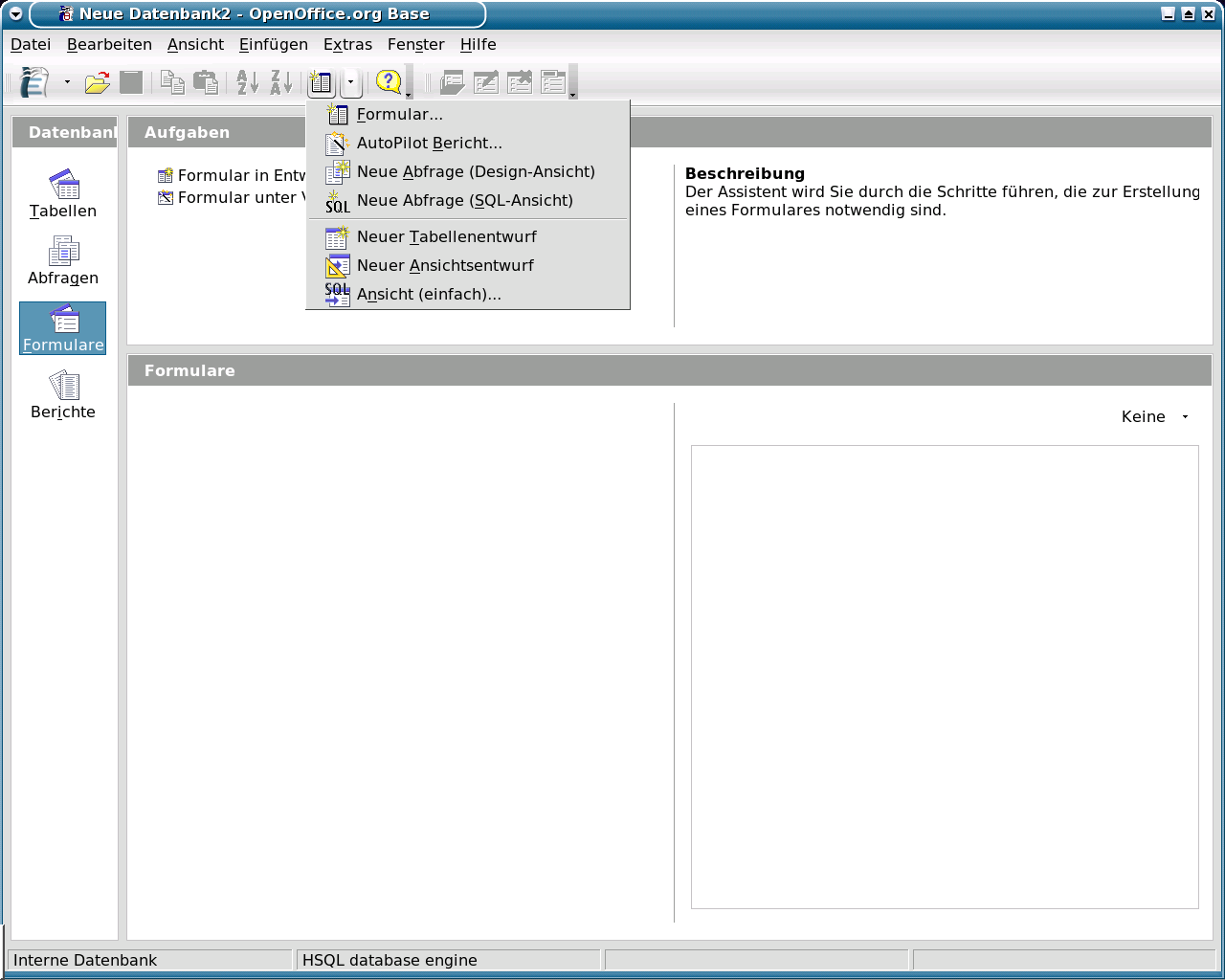Click the empty form preview area
Image resolution: width=1225 pixels, height=980 pixels.
pyautogui.click(x=945, y=677)
